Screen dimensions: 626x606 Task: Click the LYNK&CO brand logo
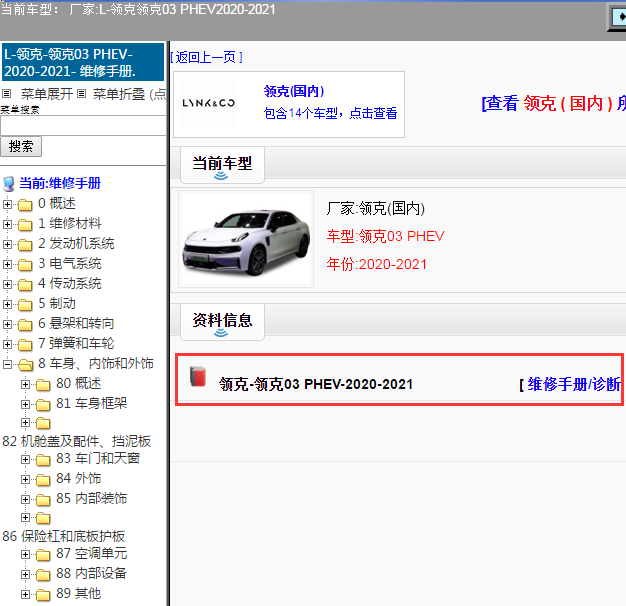[208, 103]
